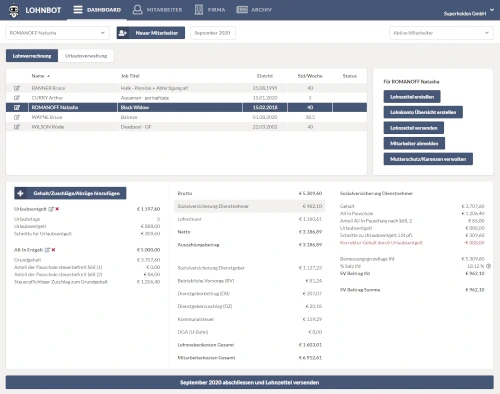Click Lohnzettel erstellen button

point(412,97)
